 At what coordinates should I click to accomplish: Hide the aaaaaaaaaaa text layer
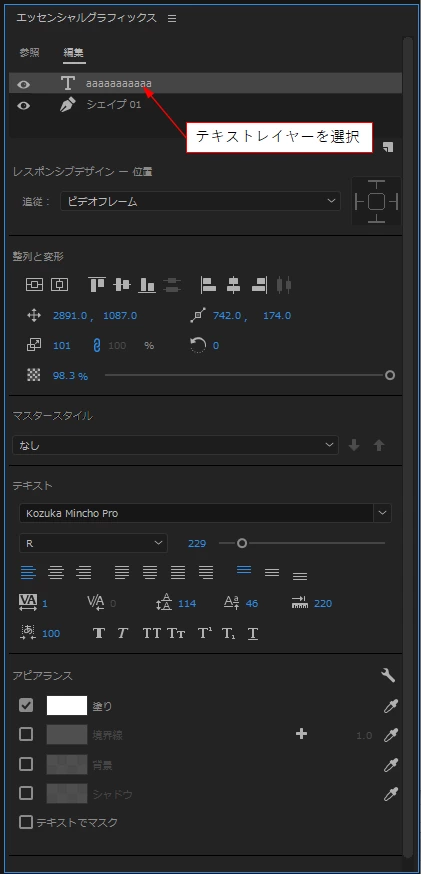point(23,84)
